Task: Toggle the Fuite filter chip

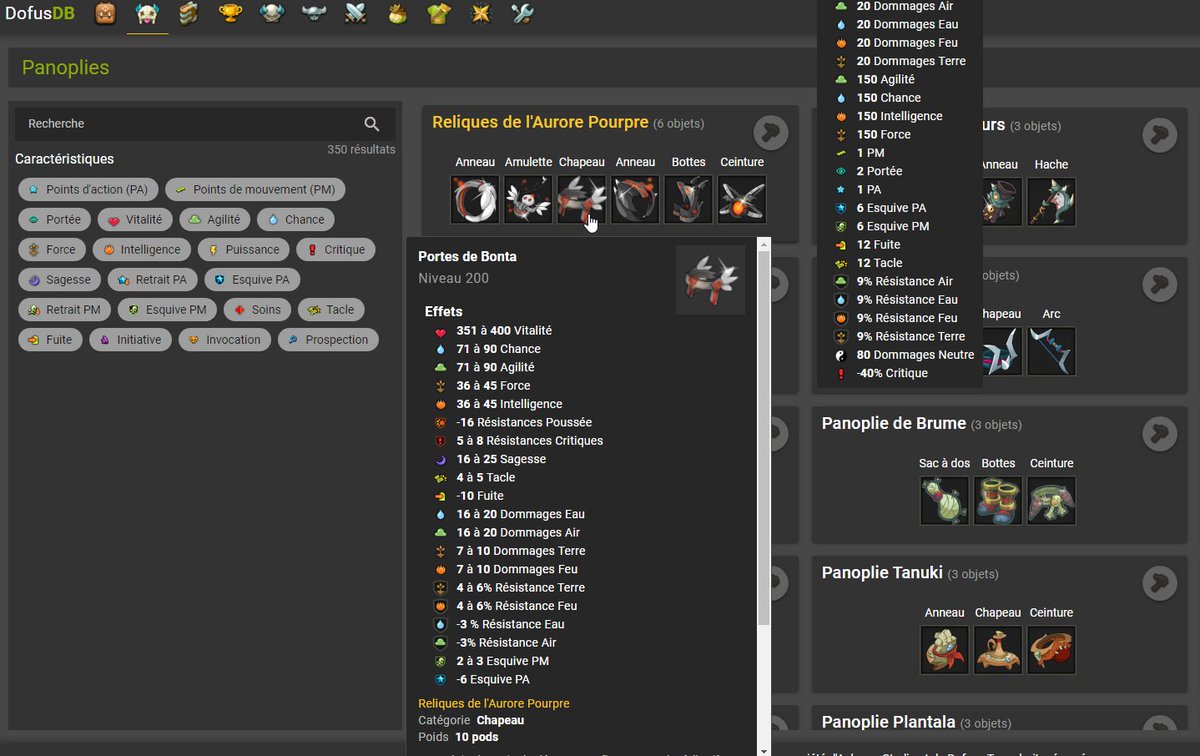Action: click(x=50, y=340)
